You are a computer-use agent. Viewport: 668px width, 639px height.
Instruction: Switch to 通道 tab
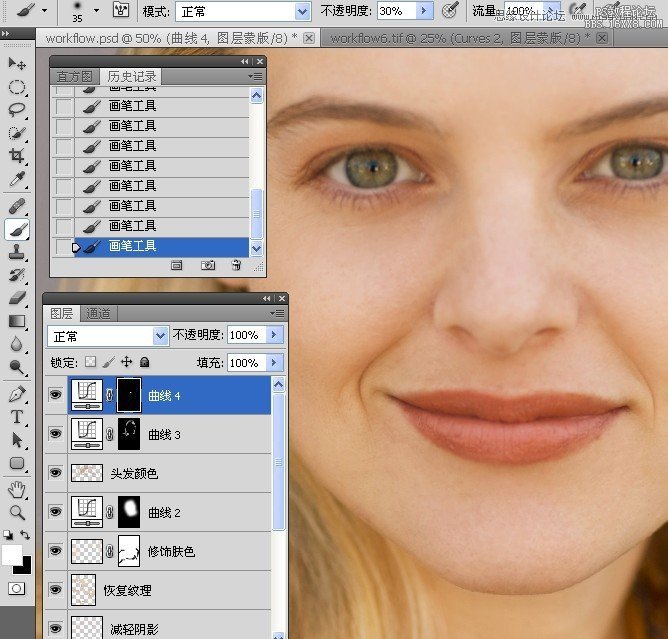point(98,314)
